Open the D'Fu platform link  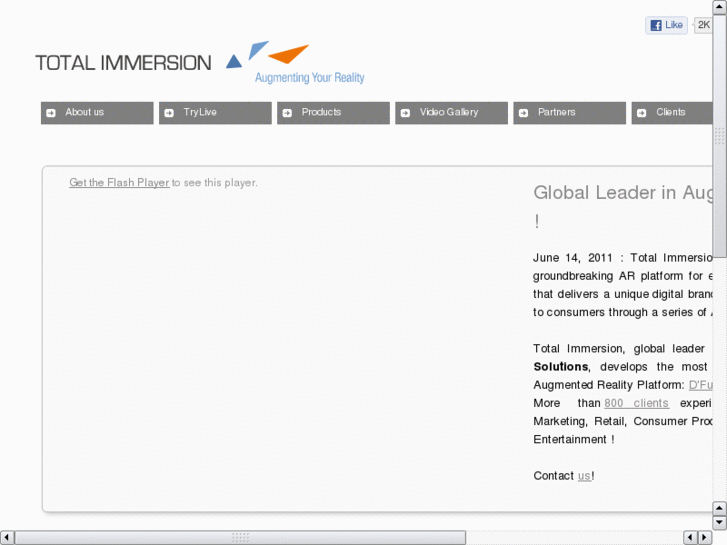point(701,385)
